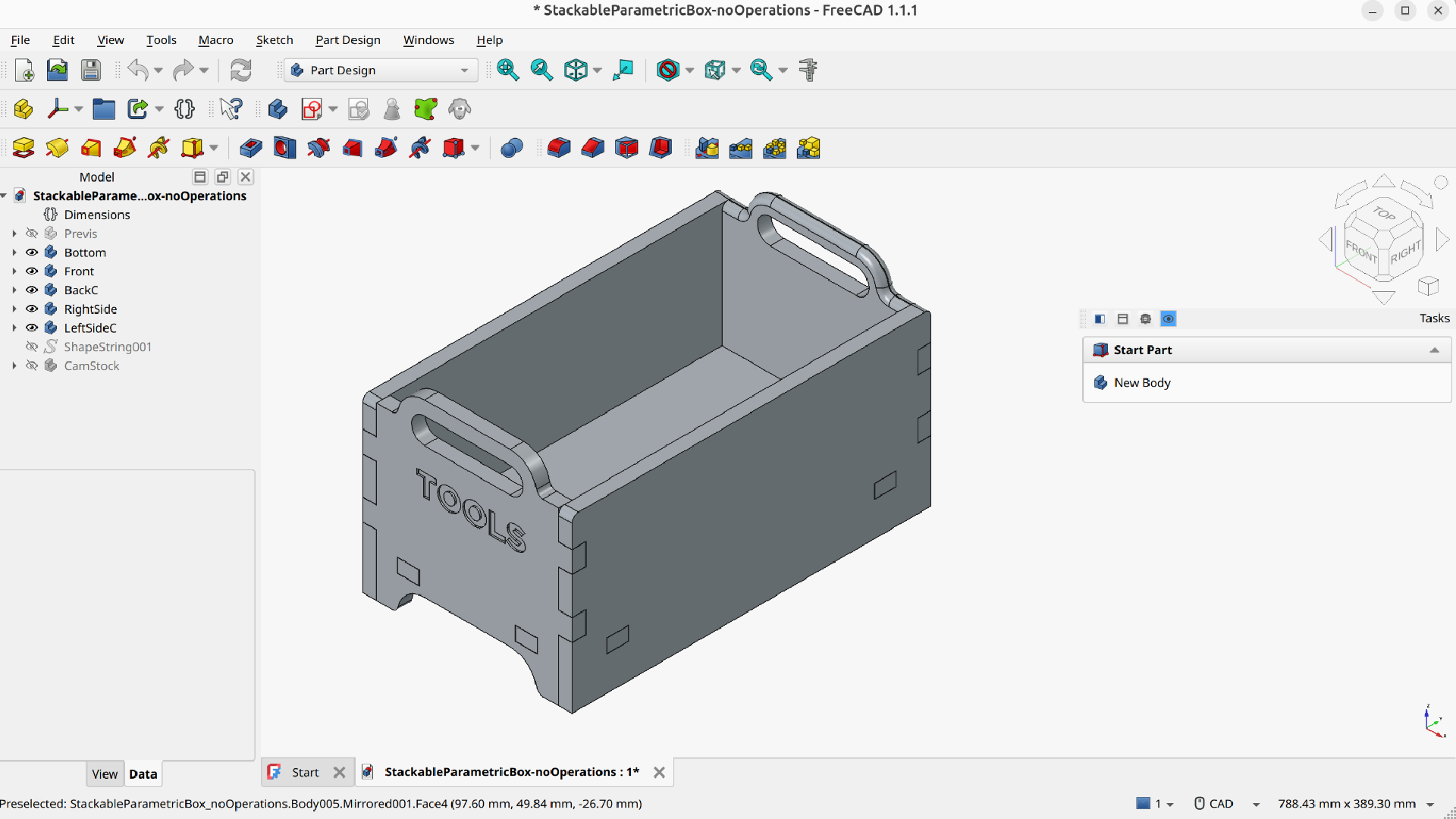Create a new document with toolbar icon
This screenshot has height=819, width=1456.
24,71
